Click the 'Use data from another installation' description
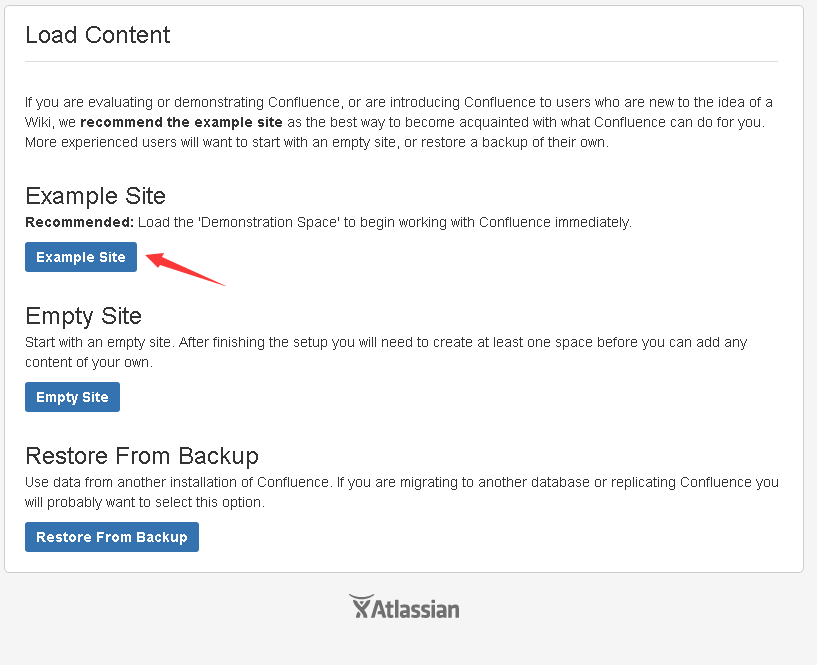817x665 pixels. click(402, 492)
